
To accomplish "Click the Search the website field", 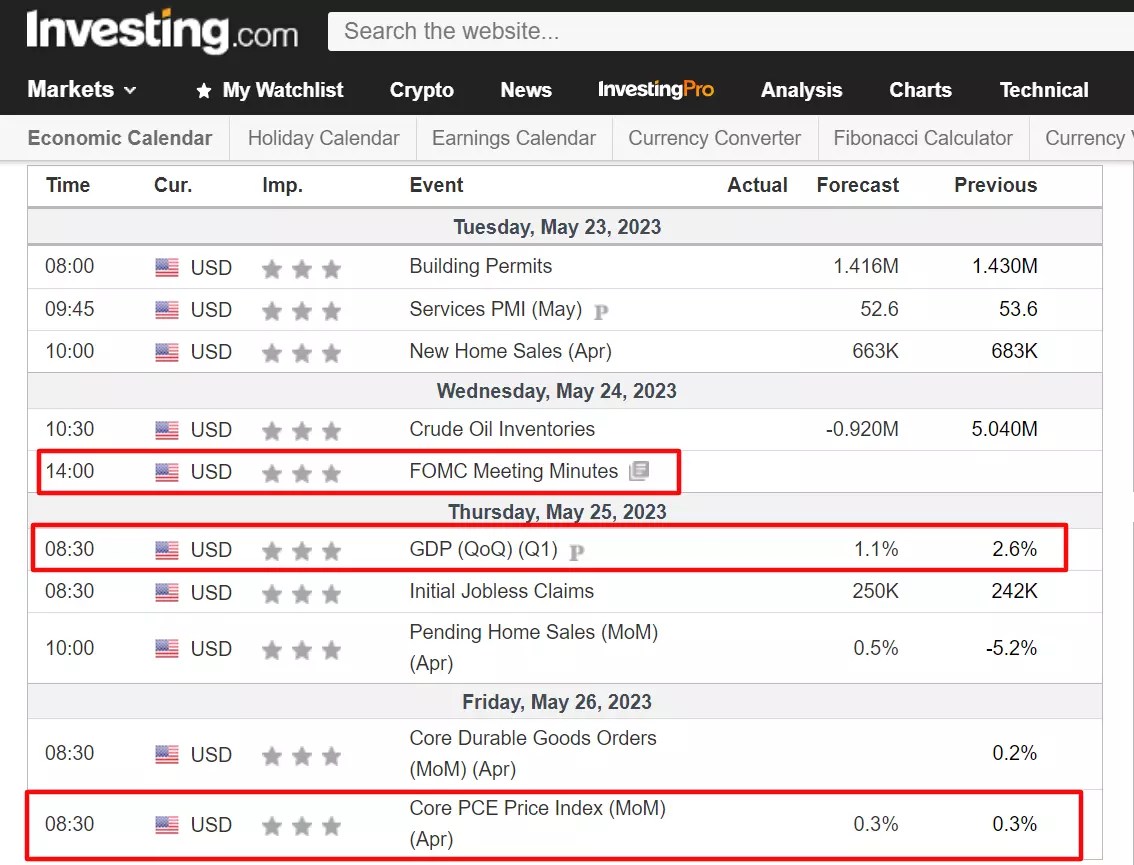I will [730, 31].
